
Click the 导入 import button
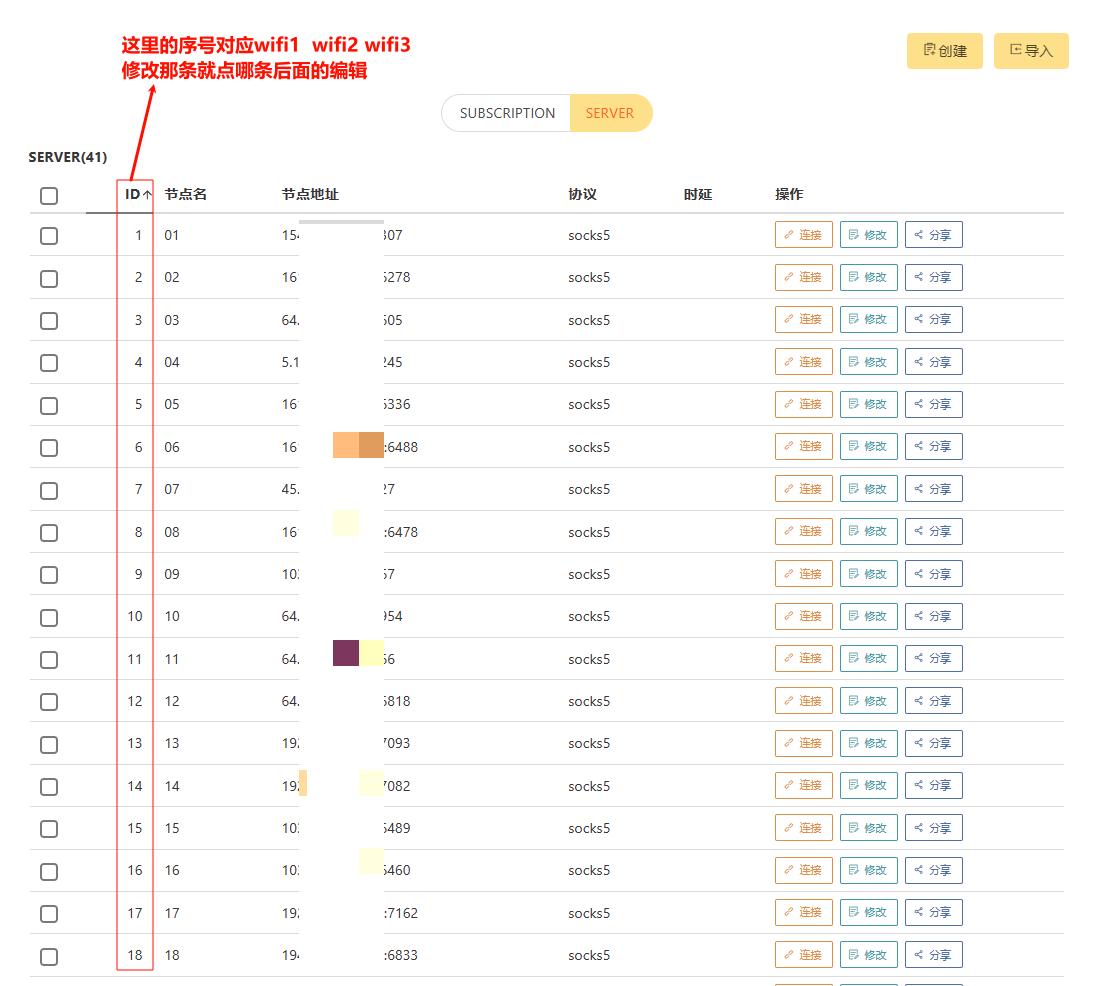coord(1031,50)
